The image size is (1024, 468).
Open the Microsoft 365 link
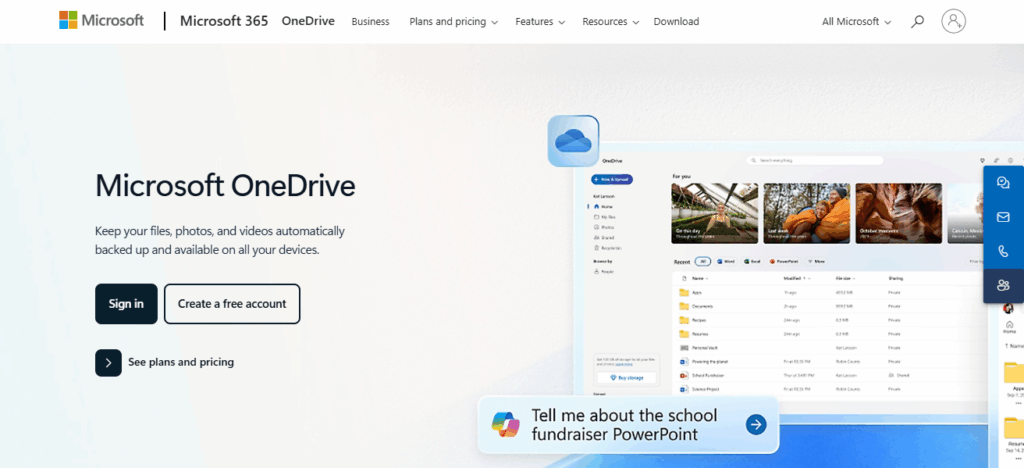coord(224,21)
